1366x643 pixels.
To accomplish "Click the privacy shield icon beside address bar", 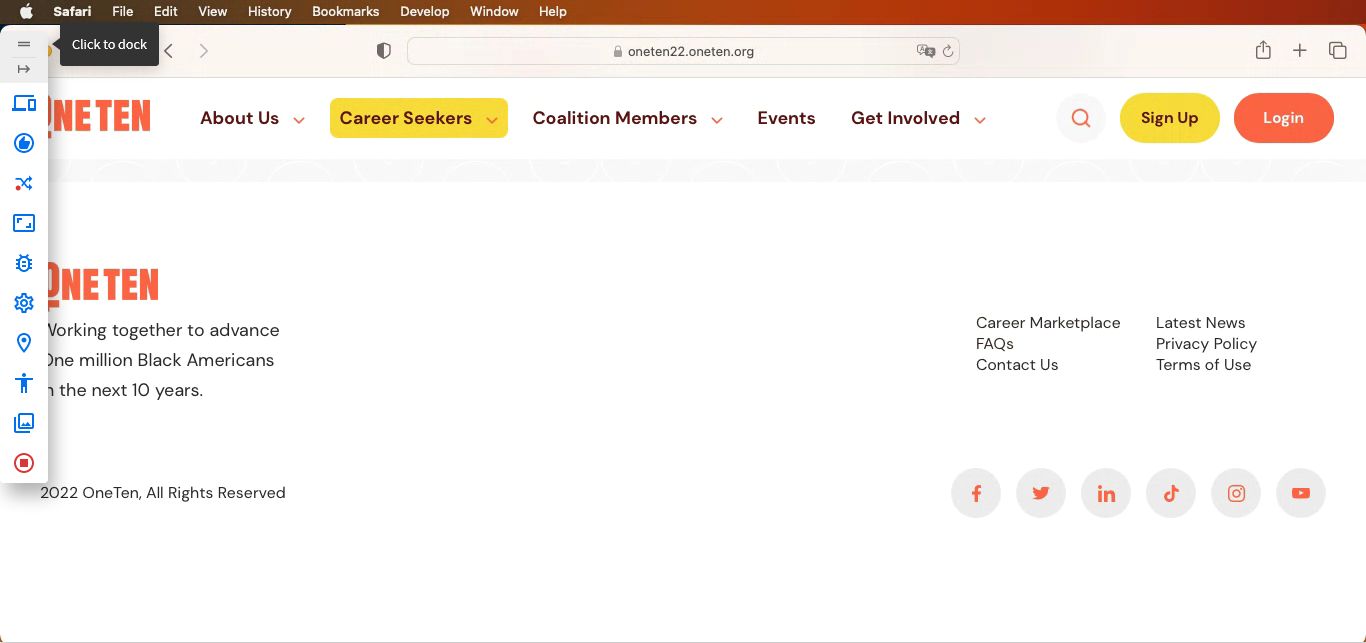I will coord(383,51).
